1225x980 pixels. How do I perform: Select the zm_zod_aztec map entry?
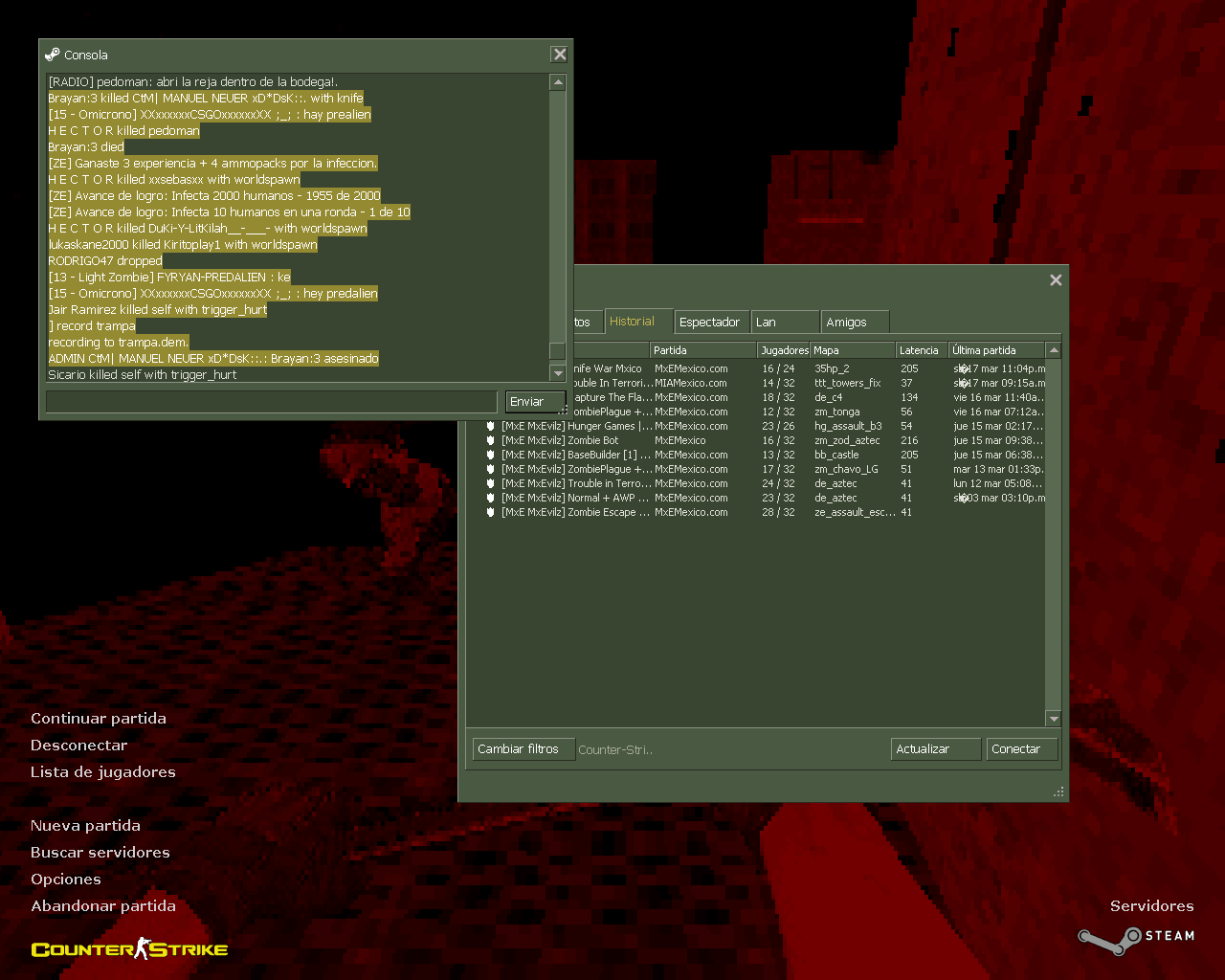tap(847, 440)
